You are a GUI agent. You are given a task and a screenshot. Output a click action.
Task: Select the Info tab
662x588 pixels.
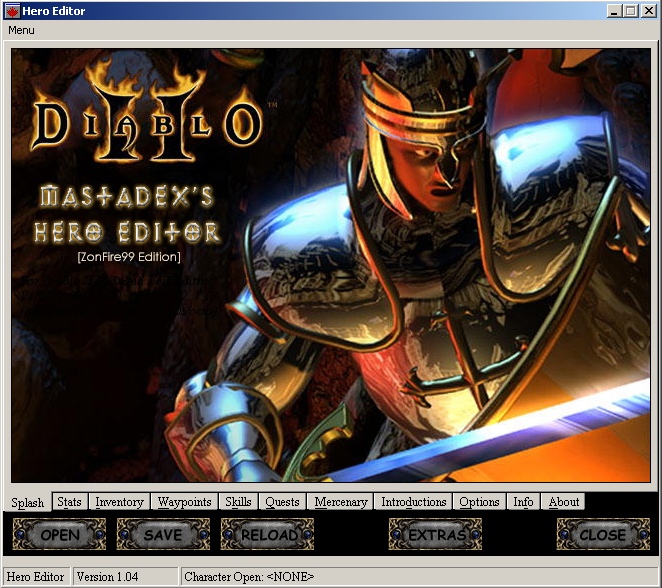click(523, 502)
